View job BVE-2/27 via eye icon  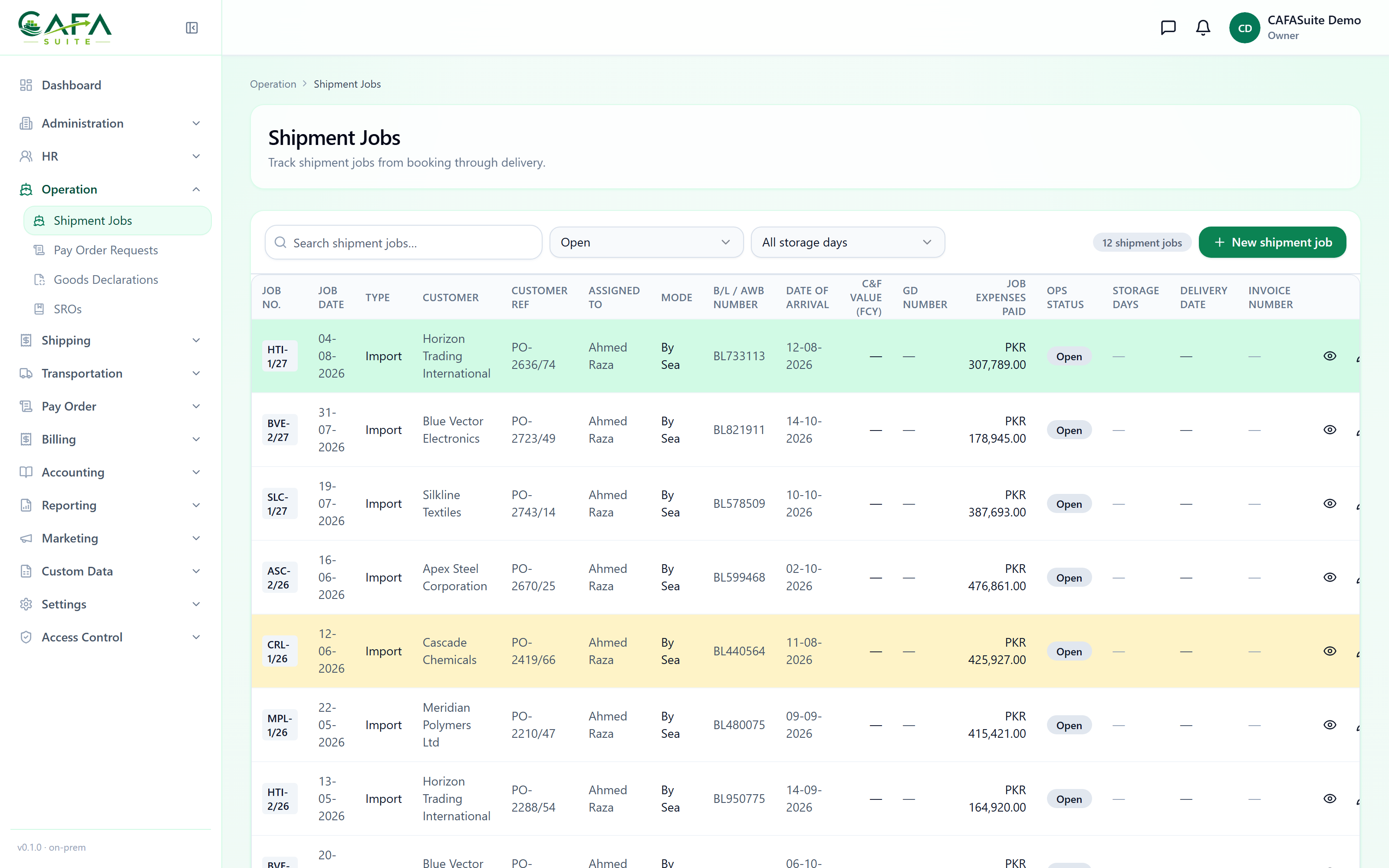coord(1330,429)
